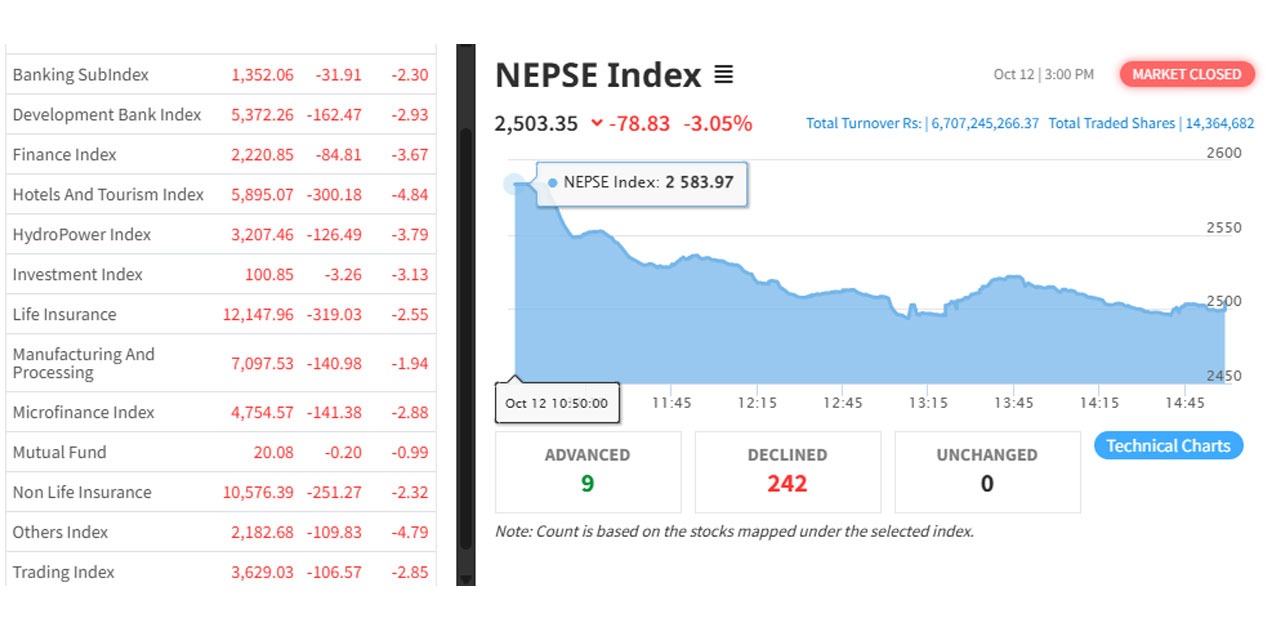Click the red down-arrow change indicator

[597, 123]
